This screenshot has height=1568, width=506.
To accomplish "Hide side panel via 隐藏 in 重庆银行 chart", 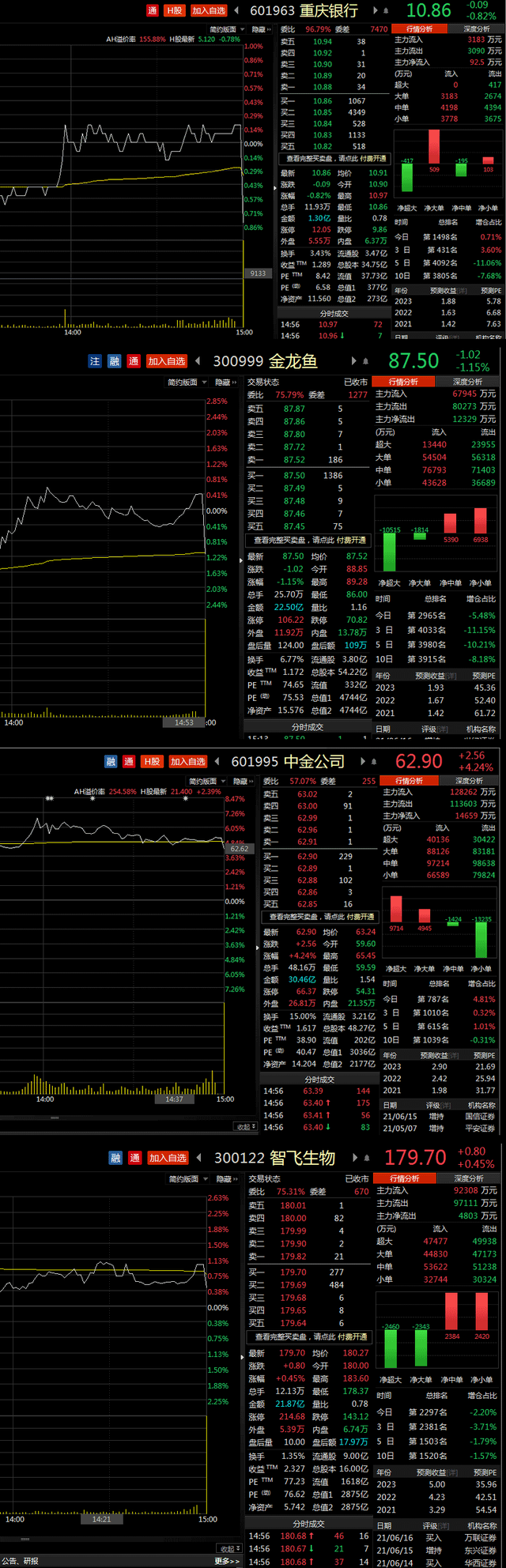I will (262, 29).
